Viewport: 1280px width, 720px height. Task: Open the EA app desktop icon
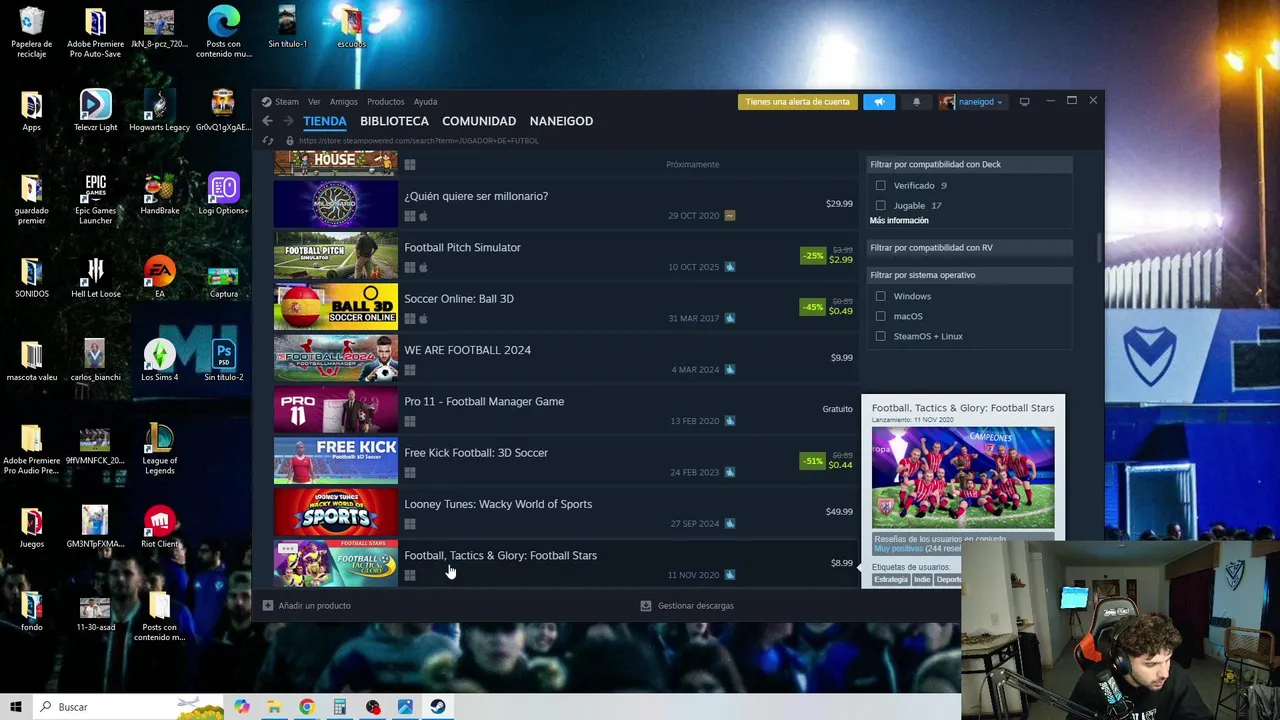pyautogui.click(x=159, y=278)
